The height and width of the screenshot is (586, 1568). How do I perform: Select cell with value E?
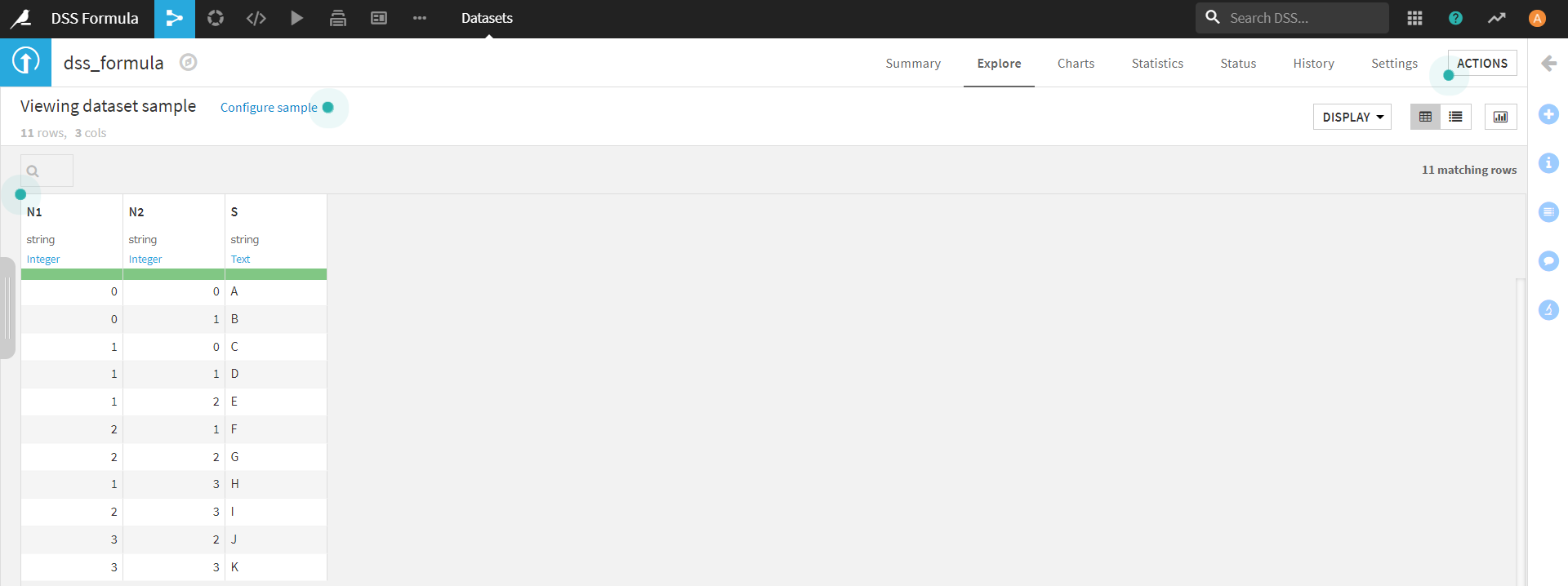click(276, 402)
